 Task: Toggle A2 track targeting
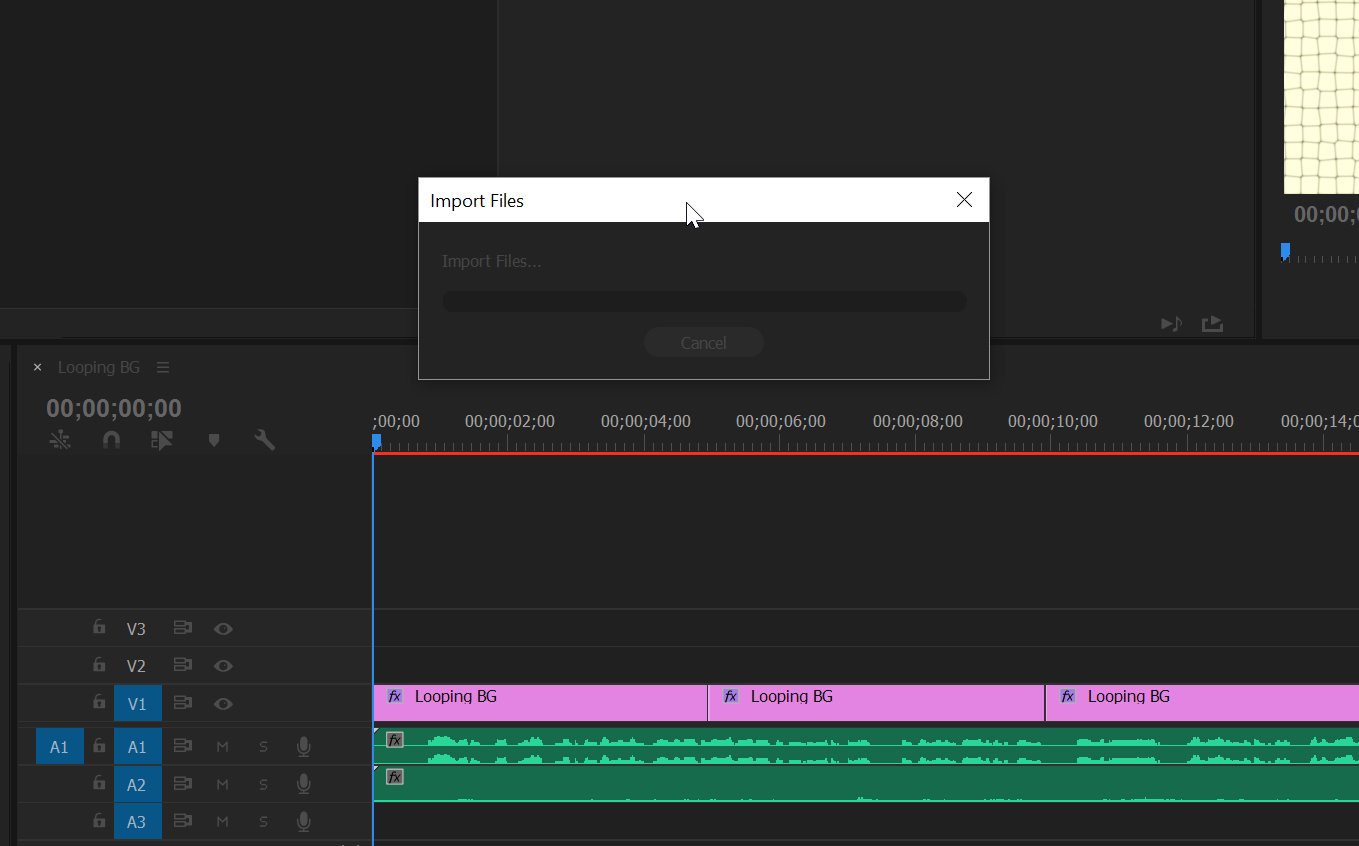137,785
